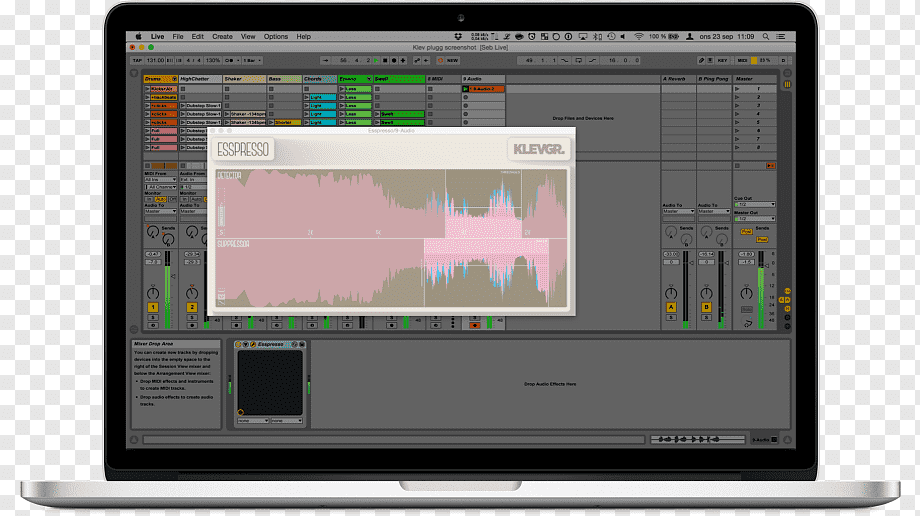This screenshot has width=920, height=516.
Task: Click the Dropbox icon in menu bar
Action: pyautogui.click(x=459, y=36)
